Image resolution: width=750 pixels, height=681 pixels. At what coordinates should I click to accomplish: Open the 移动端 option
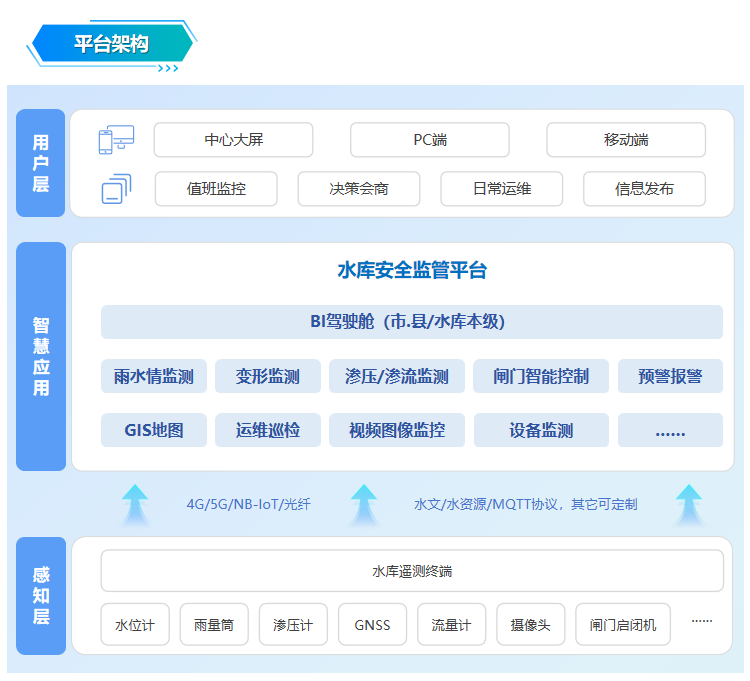click(x=626, y=140)
